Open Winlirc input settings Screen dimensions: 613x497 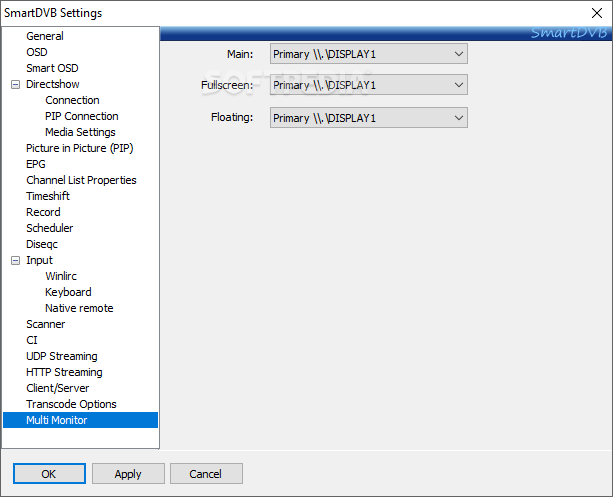click(x=61, y=276)
